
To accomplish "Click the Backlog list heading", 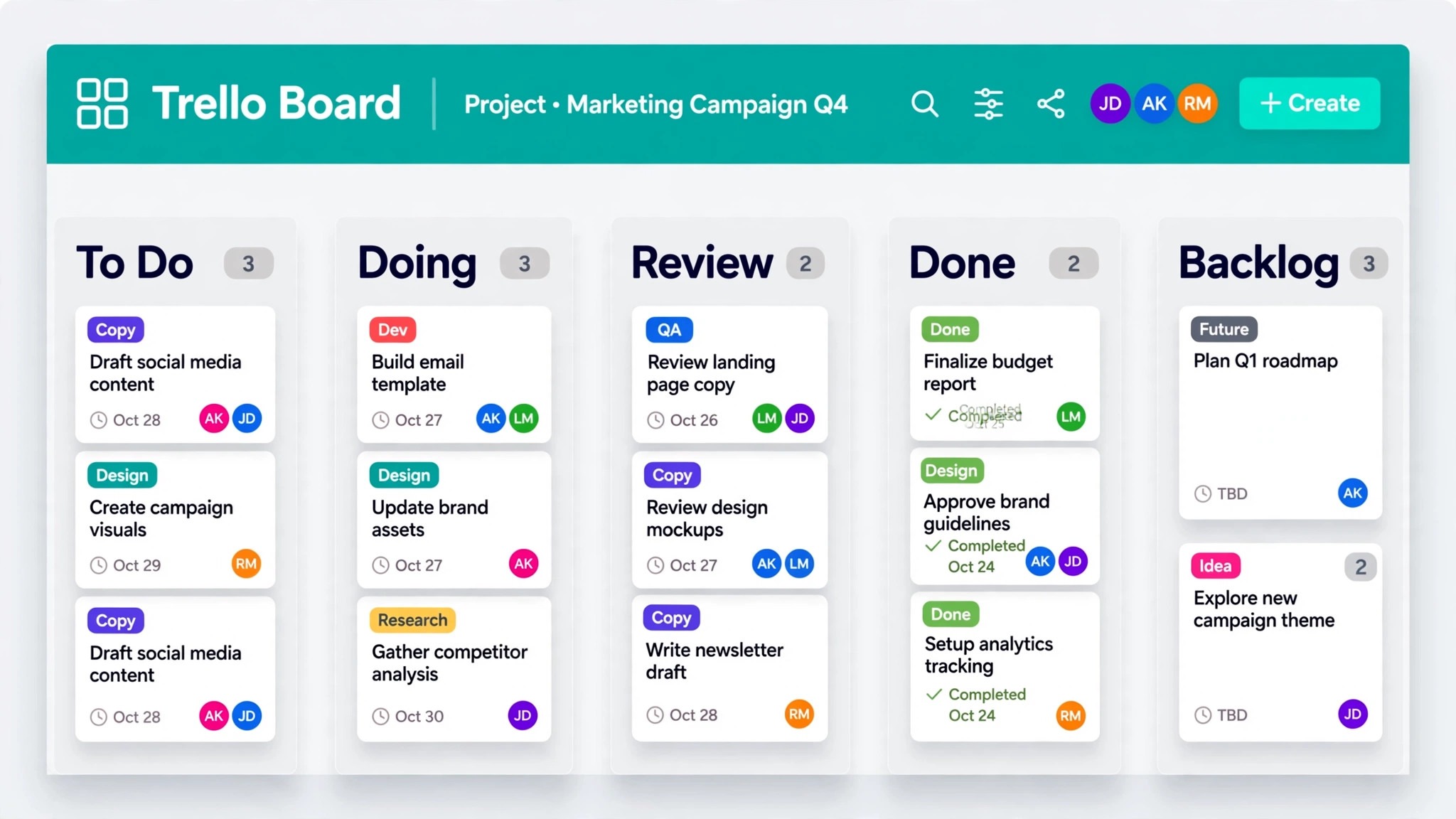I will point(1258,264).
